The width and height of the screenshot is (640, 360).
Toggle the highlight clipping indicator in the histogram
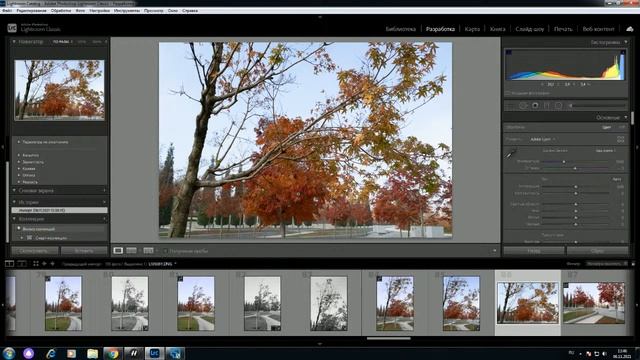point(623,52)
